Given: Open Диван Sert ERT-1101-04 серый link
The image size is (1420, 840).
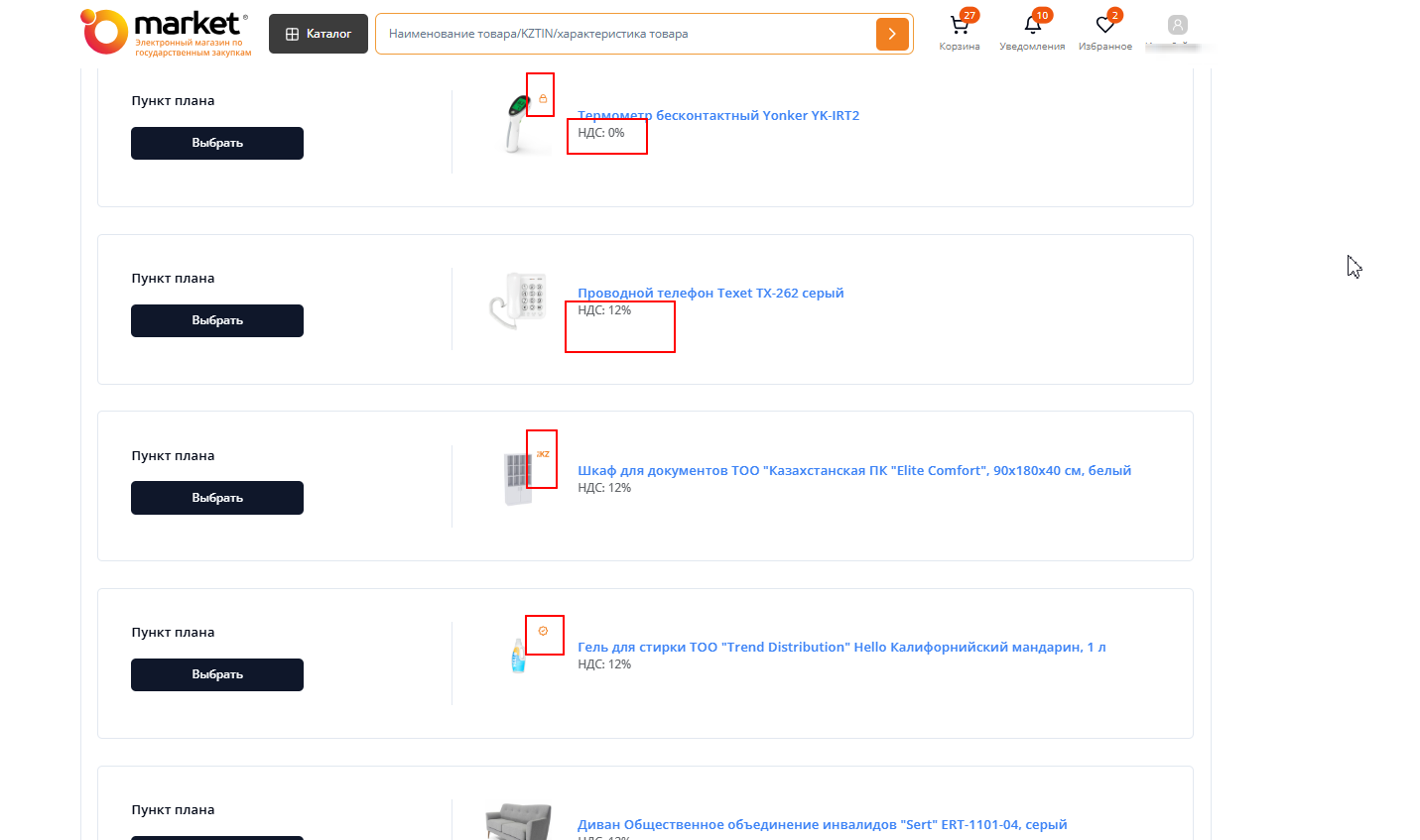Looking at the screenshot, I should point(823,824).
